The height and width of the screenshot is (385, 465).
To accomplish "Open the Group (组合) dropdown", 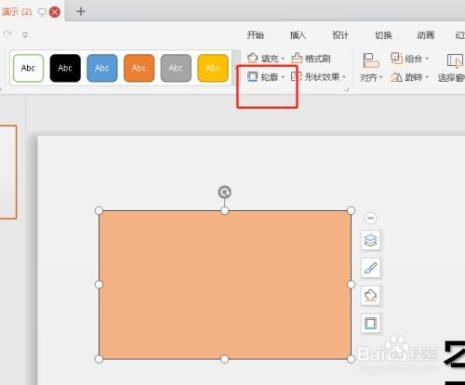I will 410,58.
